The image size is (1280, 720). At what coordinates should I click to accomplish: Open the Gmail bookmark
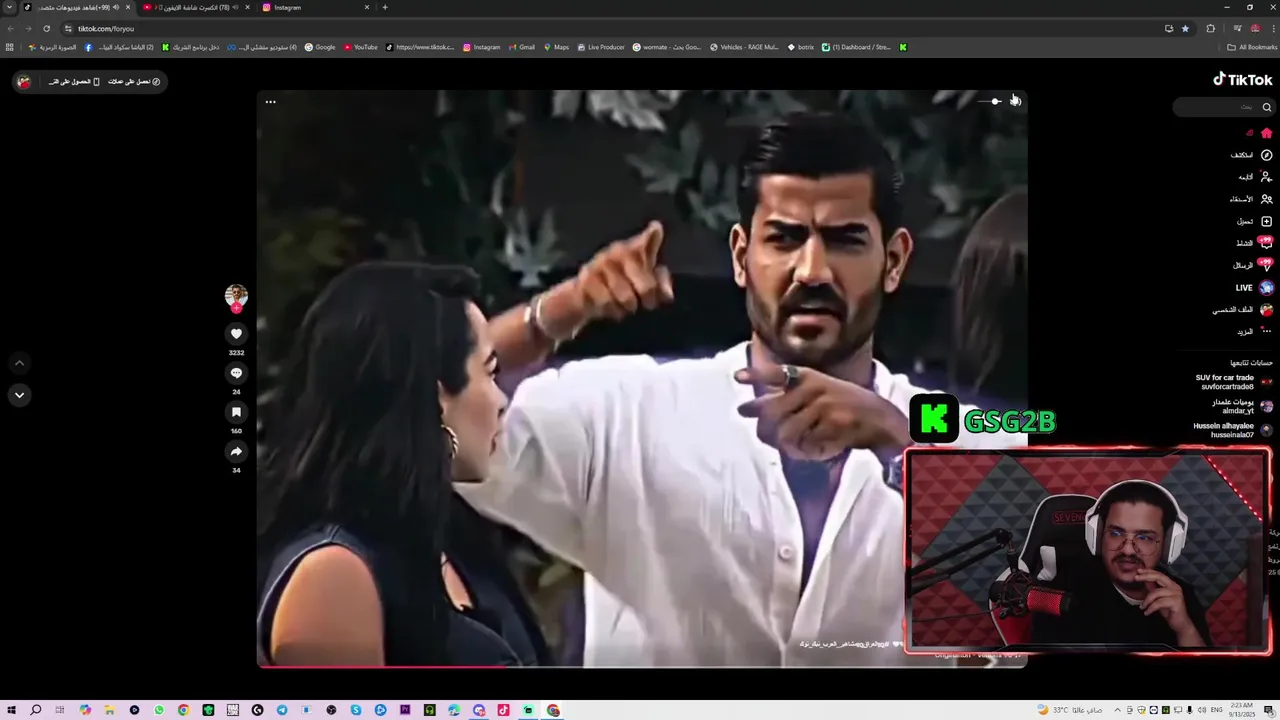pyautogui.click(x=521, y=47)
